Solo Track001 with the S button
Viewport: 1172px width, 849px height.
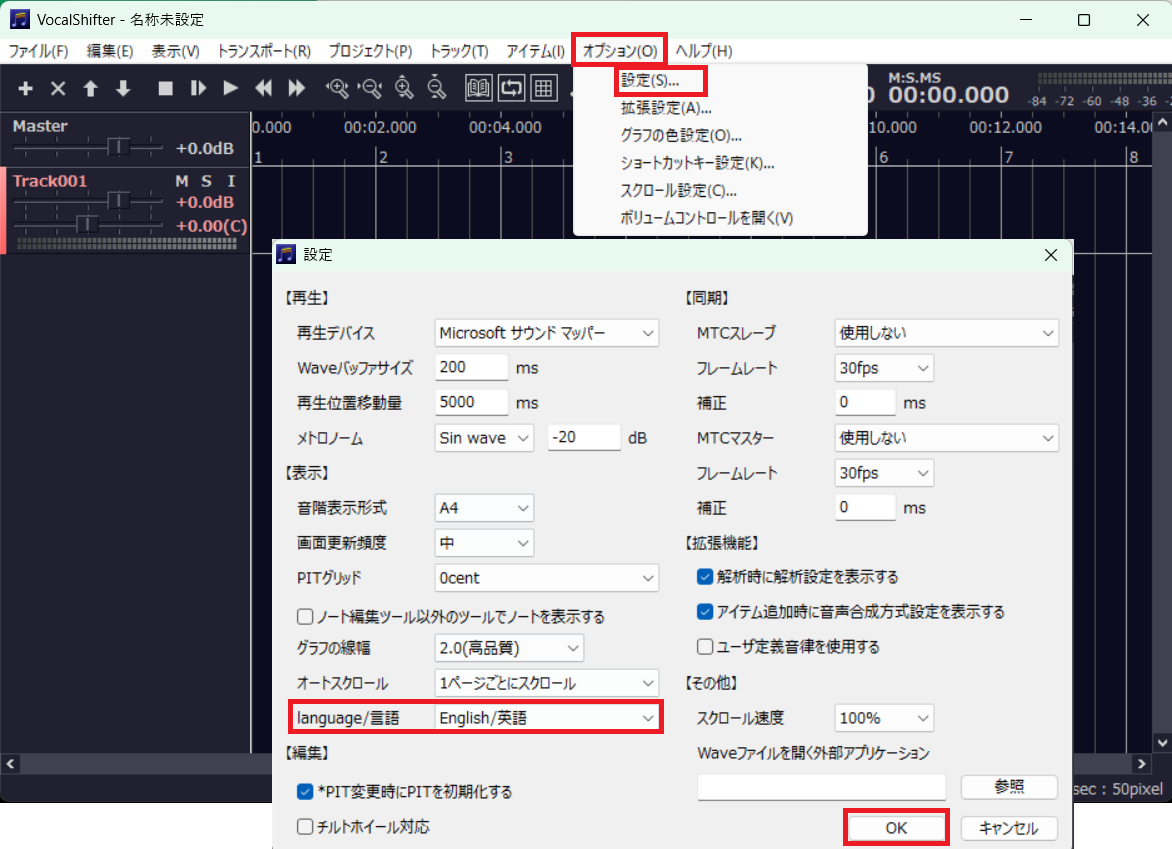(206, 181)
